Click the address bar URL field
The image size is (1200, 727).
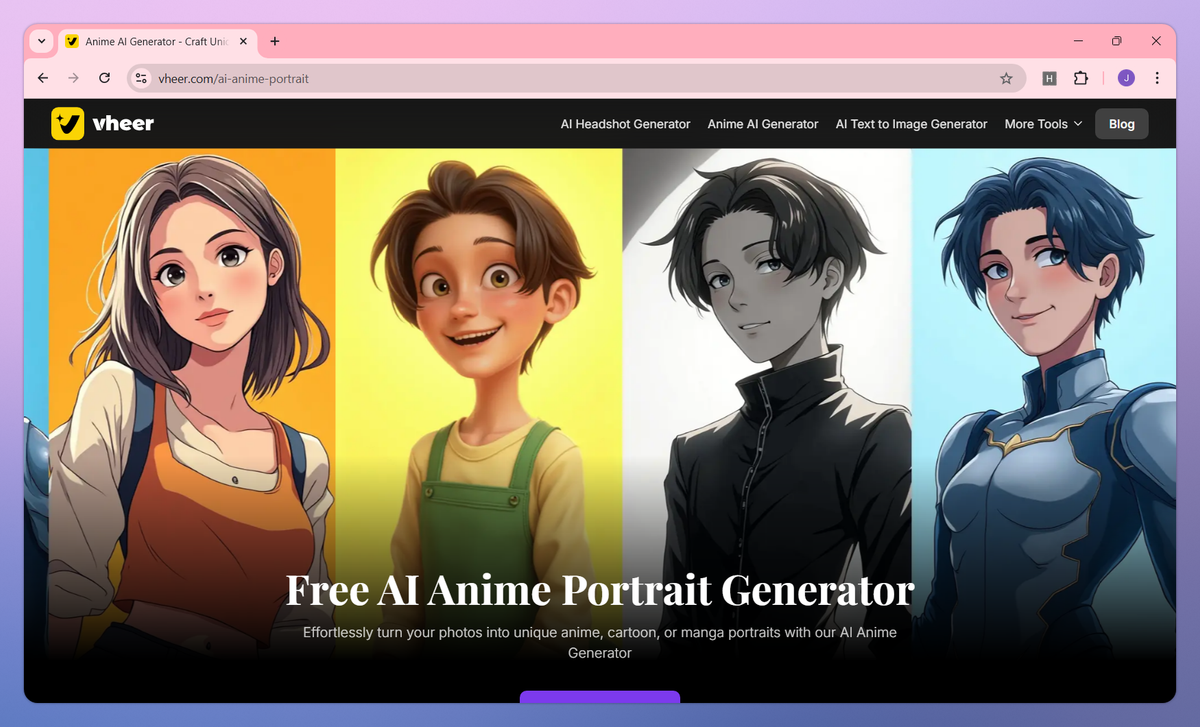[576, 78]
